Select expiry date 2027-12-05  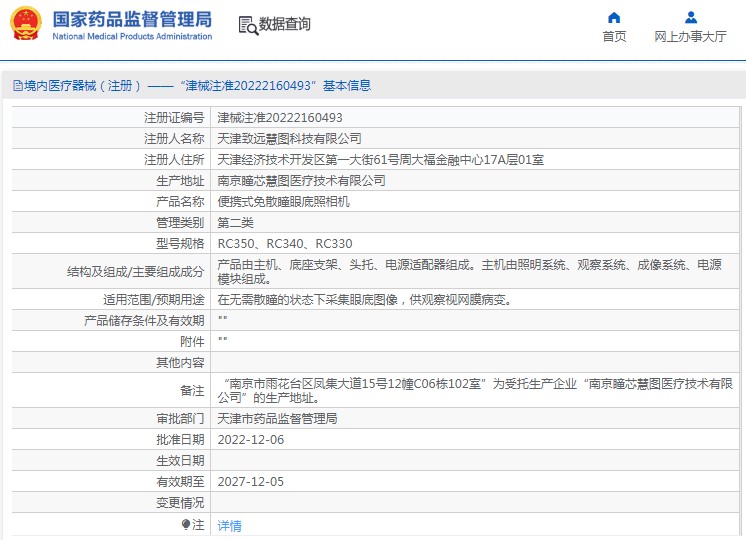[251, 481]
